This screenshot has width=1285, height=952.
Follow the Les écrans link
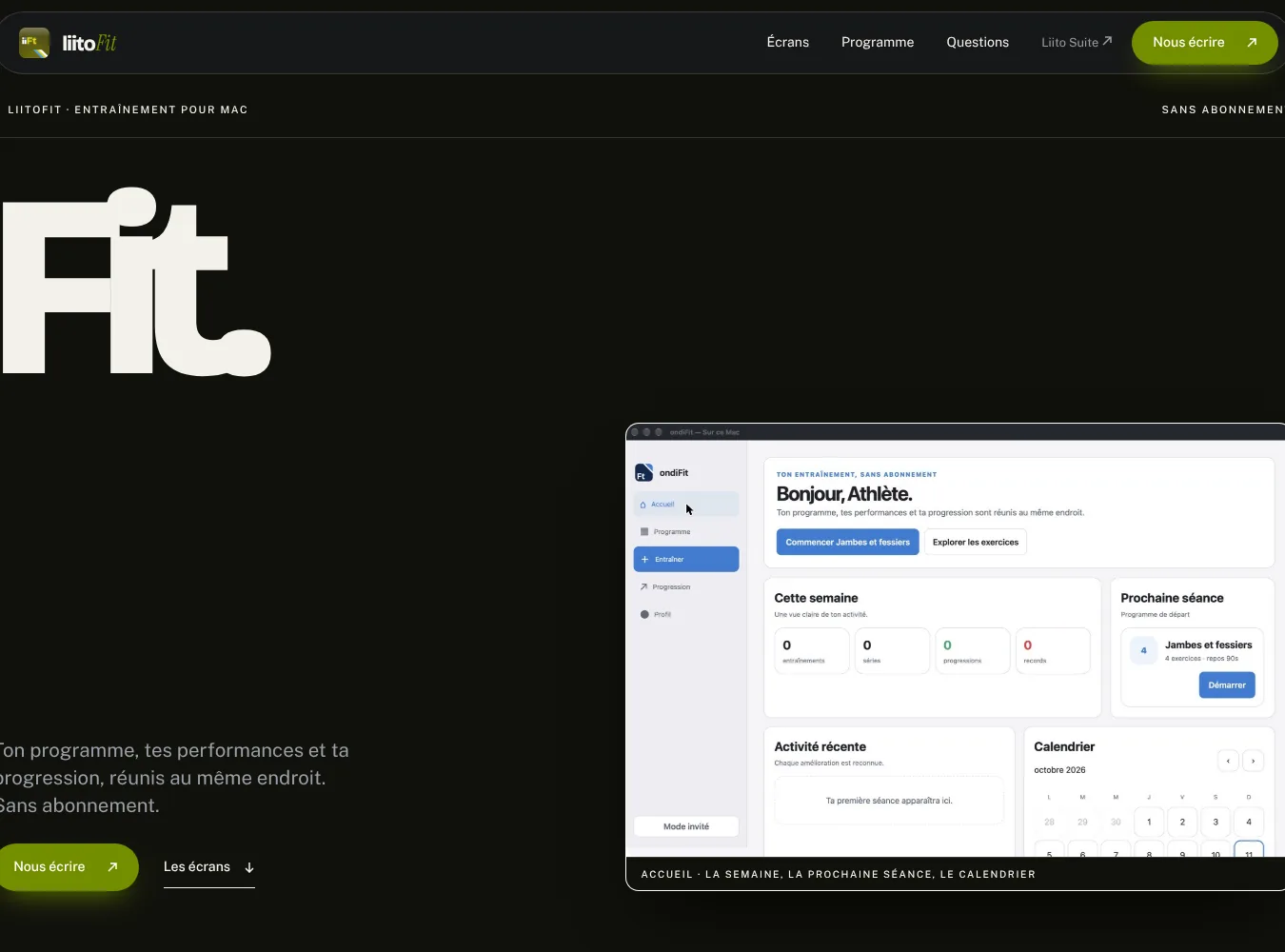pyautogui.click(x=208, y=867)
